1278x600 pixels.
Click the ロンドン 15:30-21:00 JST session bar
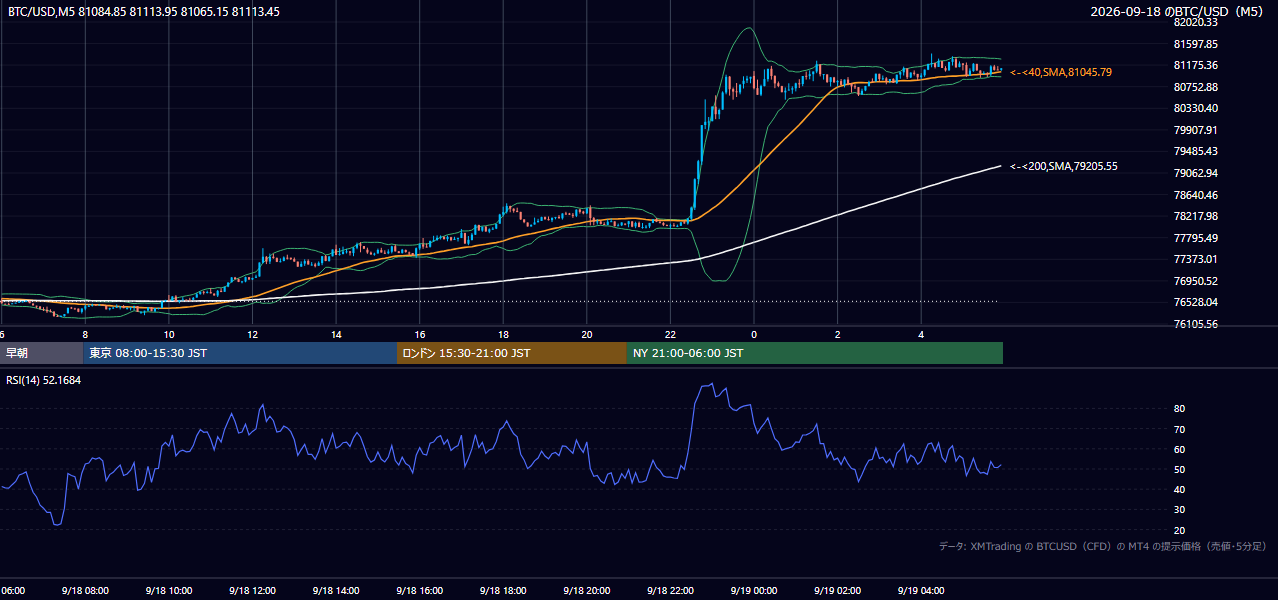512,353
